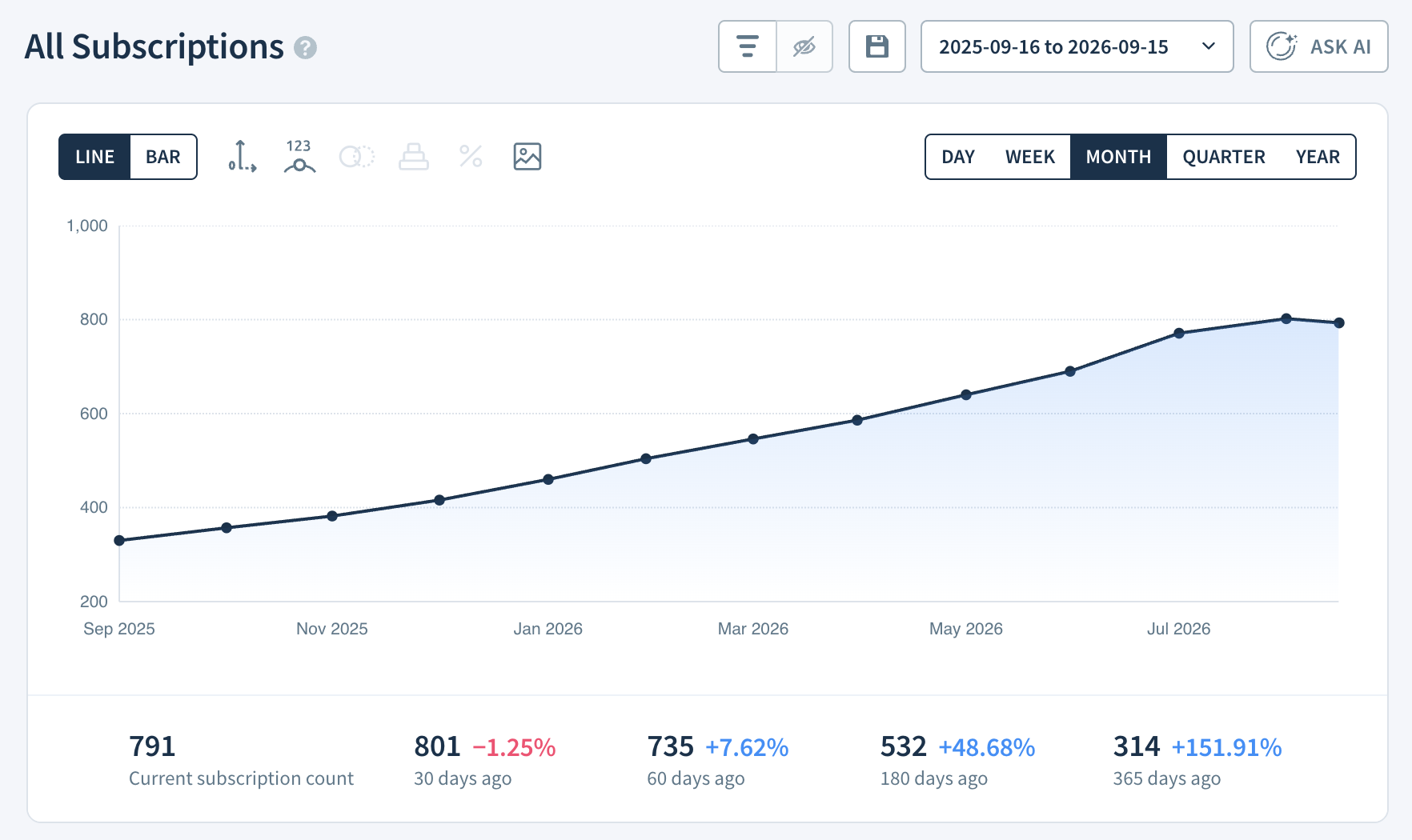The width and height of the screenshot is (1412, 840).
Task: Click the 735 value for 60 days ago
Action: (x=670, y=746)
